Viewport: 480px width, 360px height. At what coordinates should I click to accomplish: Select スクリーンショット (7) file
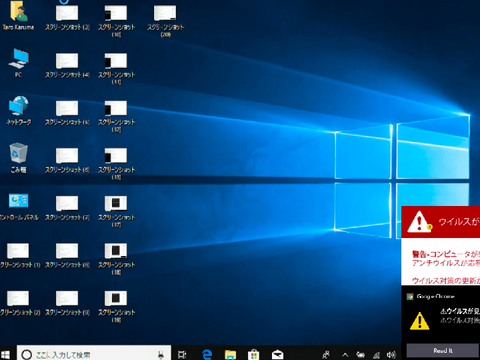(67, 208)
